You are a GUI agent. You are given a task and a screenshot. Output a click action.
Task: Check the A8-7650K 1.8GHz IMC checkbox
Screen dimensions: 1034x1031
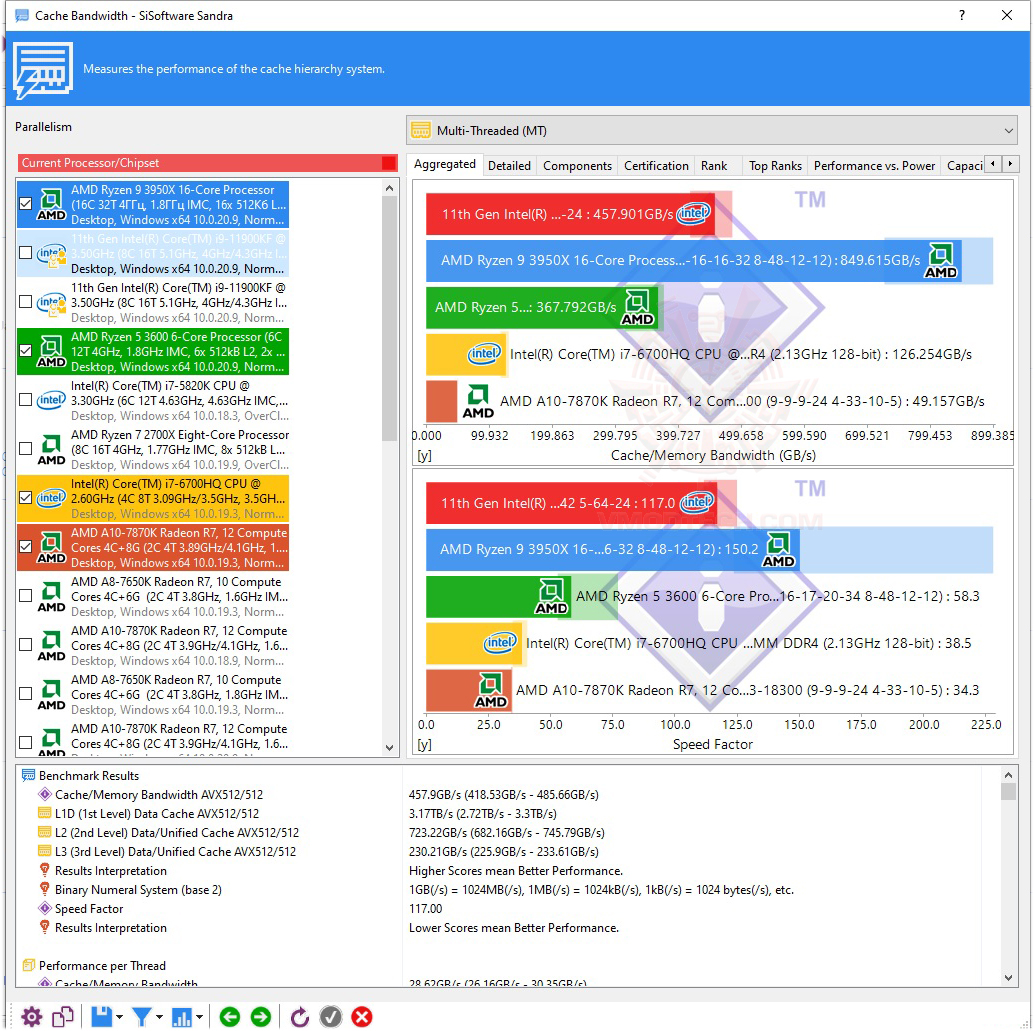[26, 694]
